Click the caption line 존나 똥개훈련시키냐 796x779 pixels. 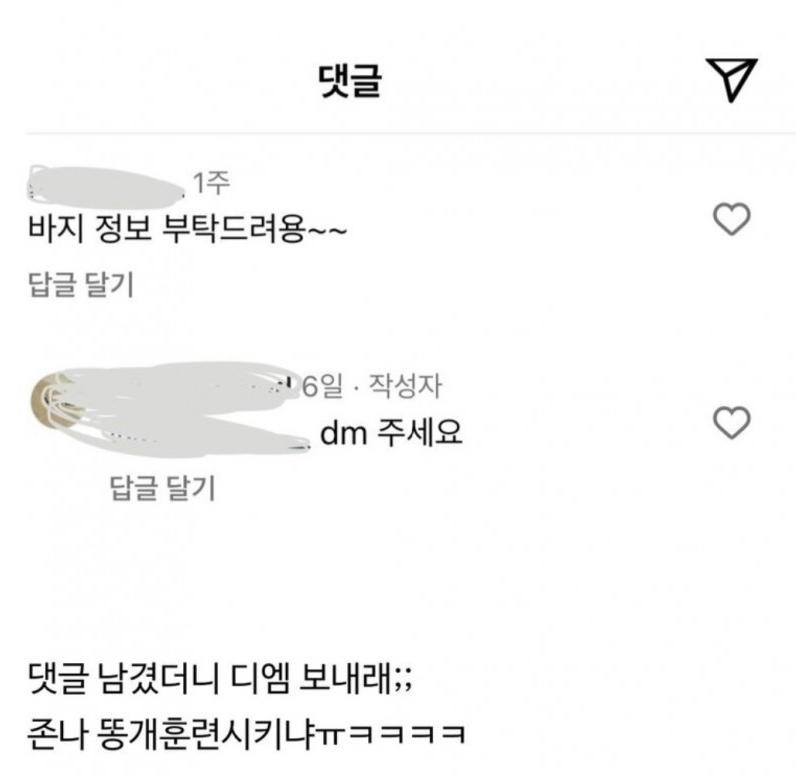(246, 734)
